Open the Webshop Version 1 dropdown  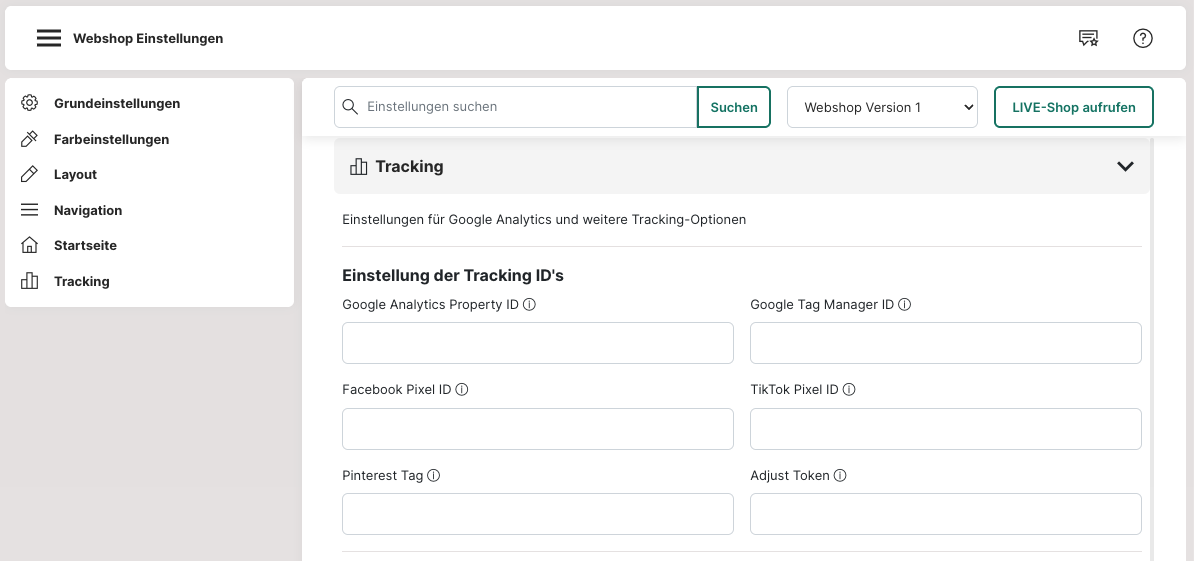point(882,107)
